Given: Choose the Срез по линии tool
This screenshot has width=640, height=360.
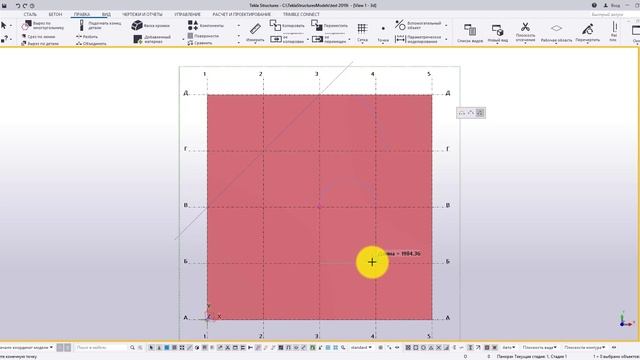Looking at the screenshot, I should [x=38, y=36].
